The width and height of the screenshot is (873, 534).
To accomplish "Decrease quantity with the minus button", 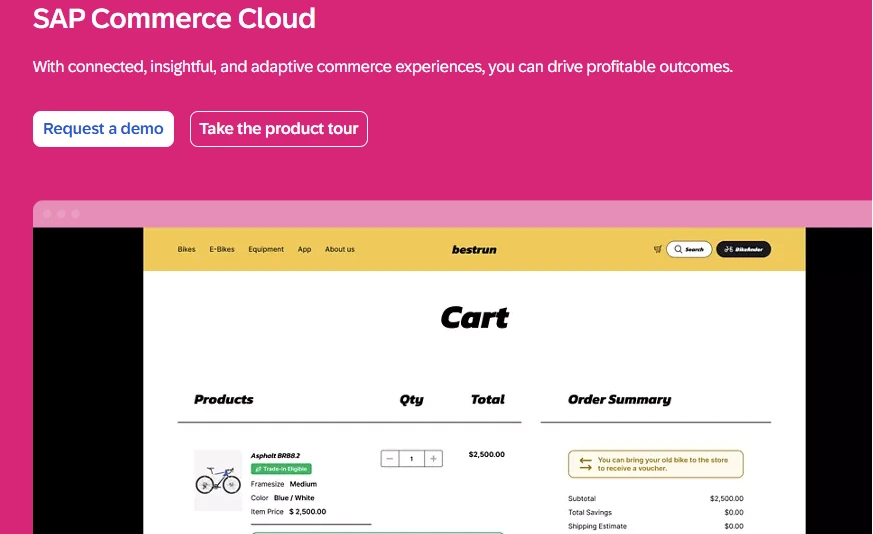I will pos(390,458).
